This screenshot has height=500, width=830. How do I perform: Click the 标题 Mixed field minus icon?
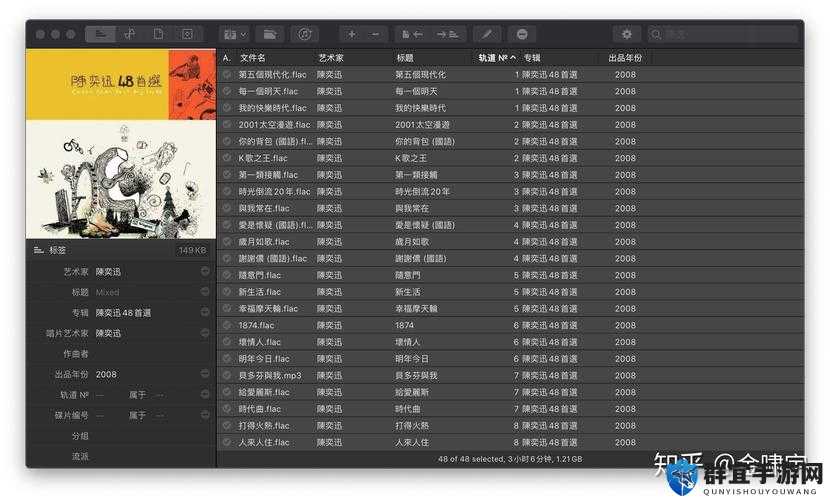tap(205, 292)
